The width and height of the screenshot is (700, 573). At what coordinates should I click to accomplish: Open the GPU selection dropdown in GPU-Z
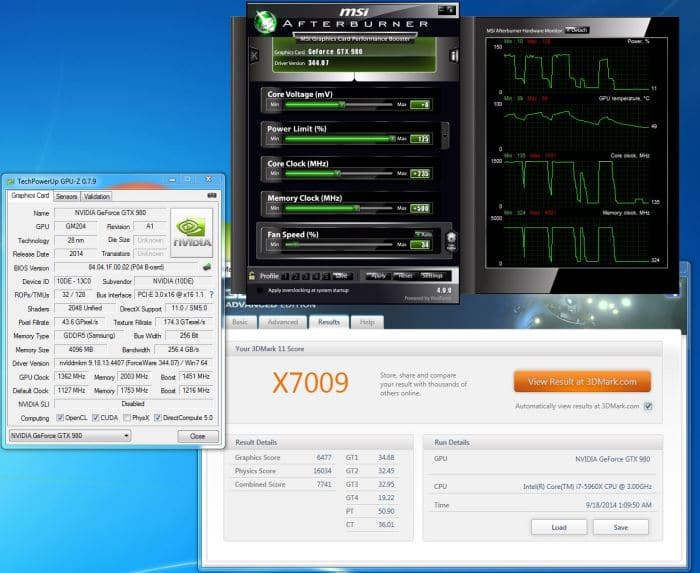pyautogui.click(x=70, y=436)
